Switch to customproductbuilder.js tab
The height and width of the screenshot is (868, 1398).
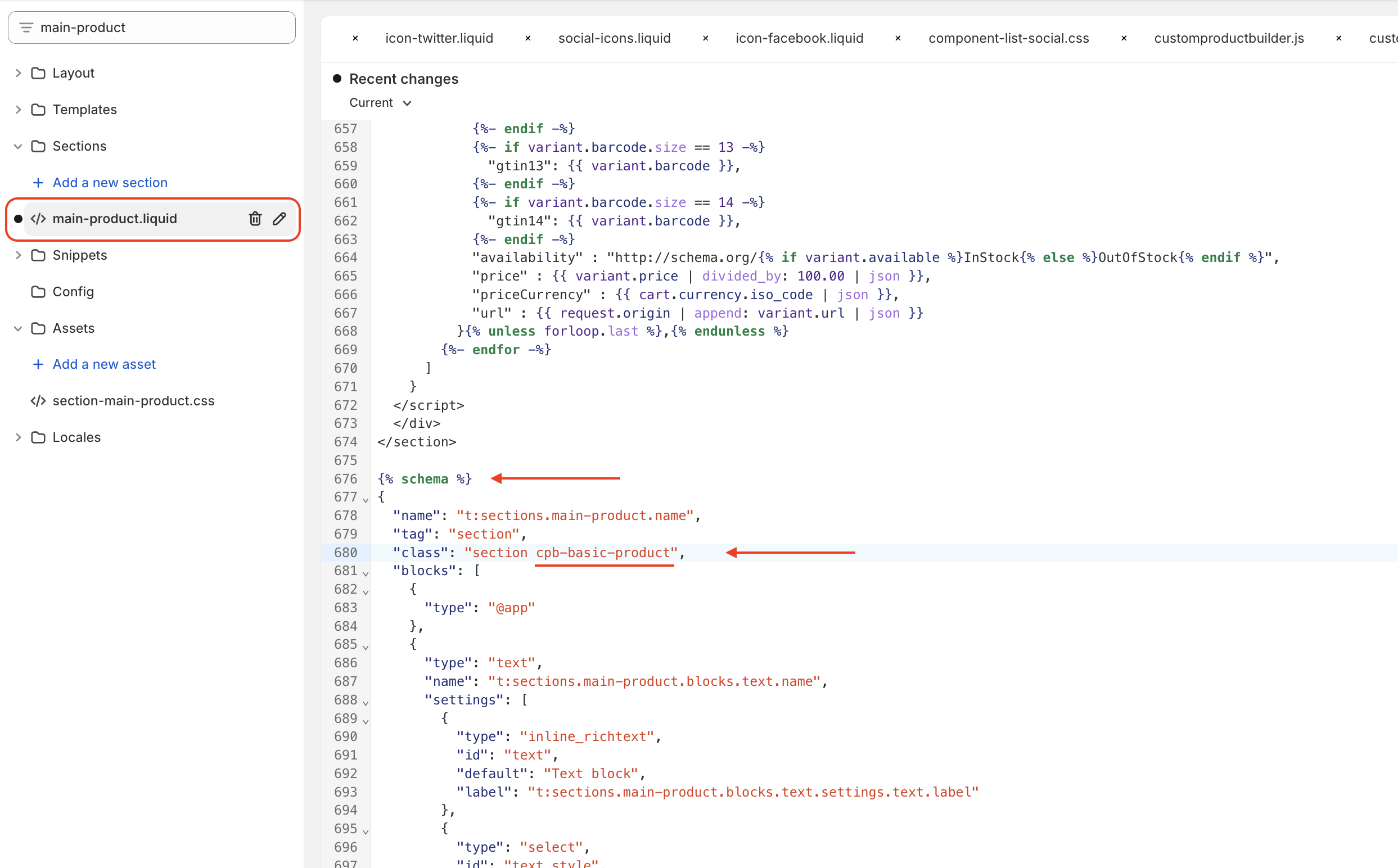click(x=1229, y=38)
